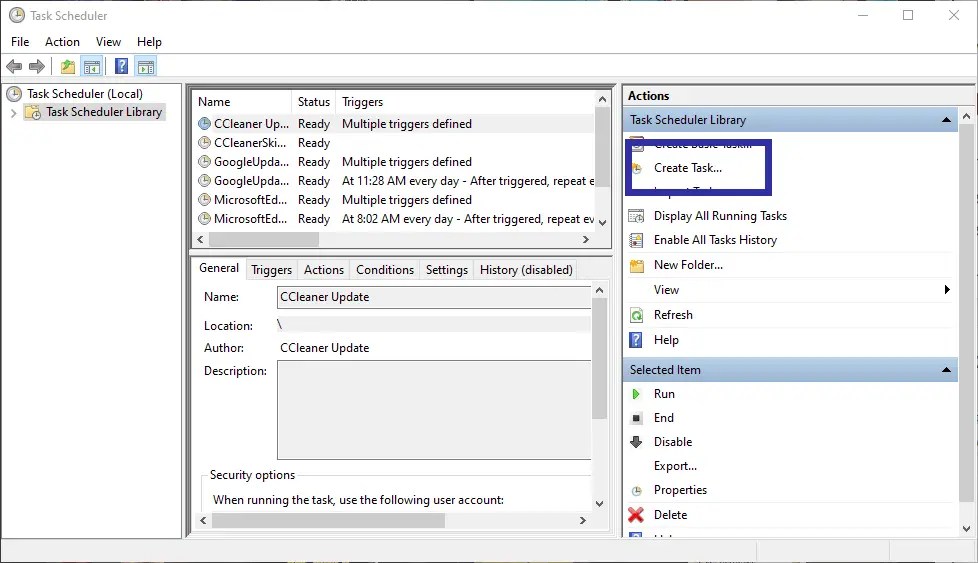Click the Name field containing CCleaner Update
The image size is (978, 563).
pos(433,297)
